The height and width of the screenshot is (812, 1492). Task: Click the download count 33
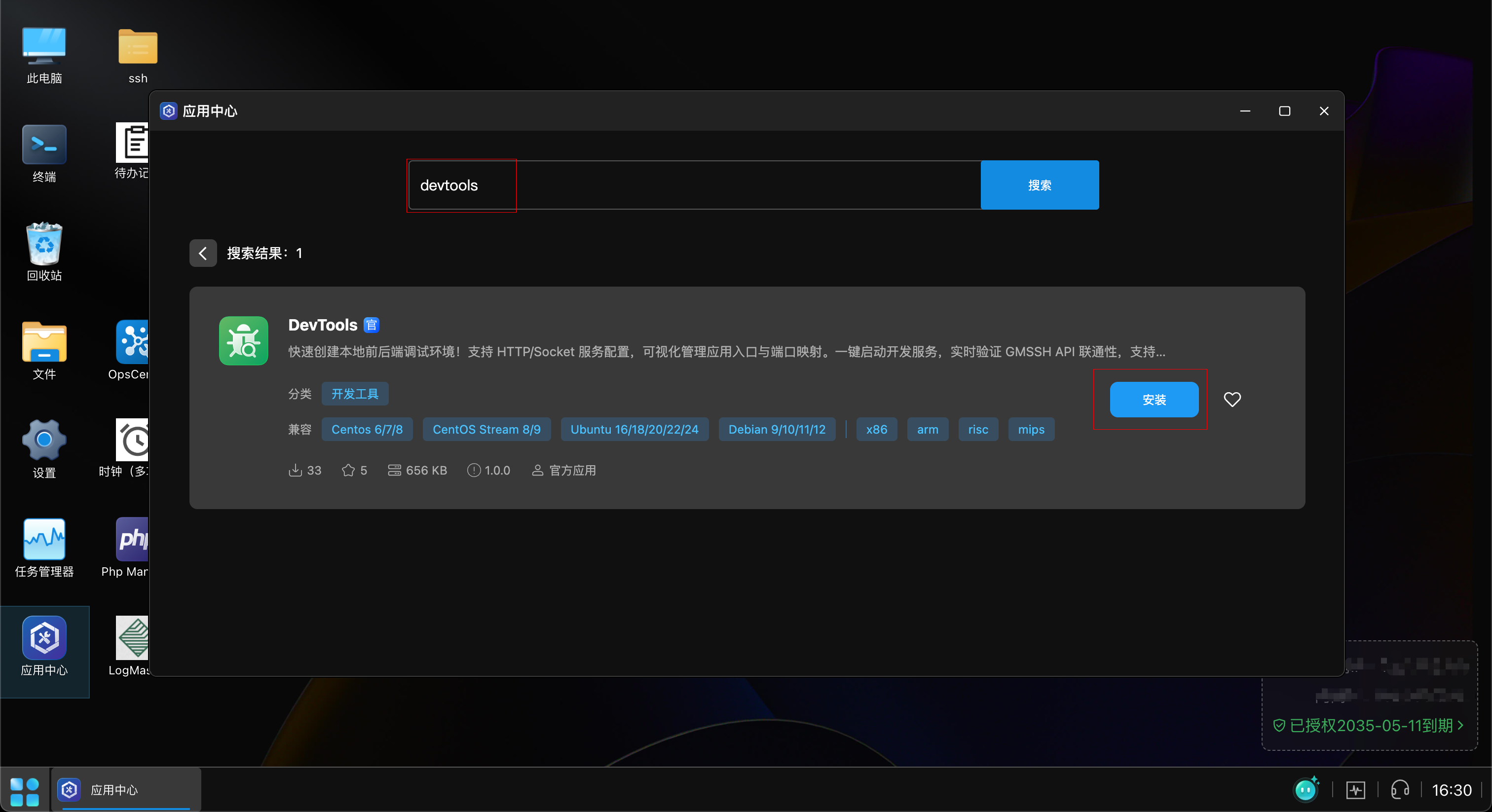tap(304, 470)
